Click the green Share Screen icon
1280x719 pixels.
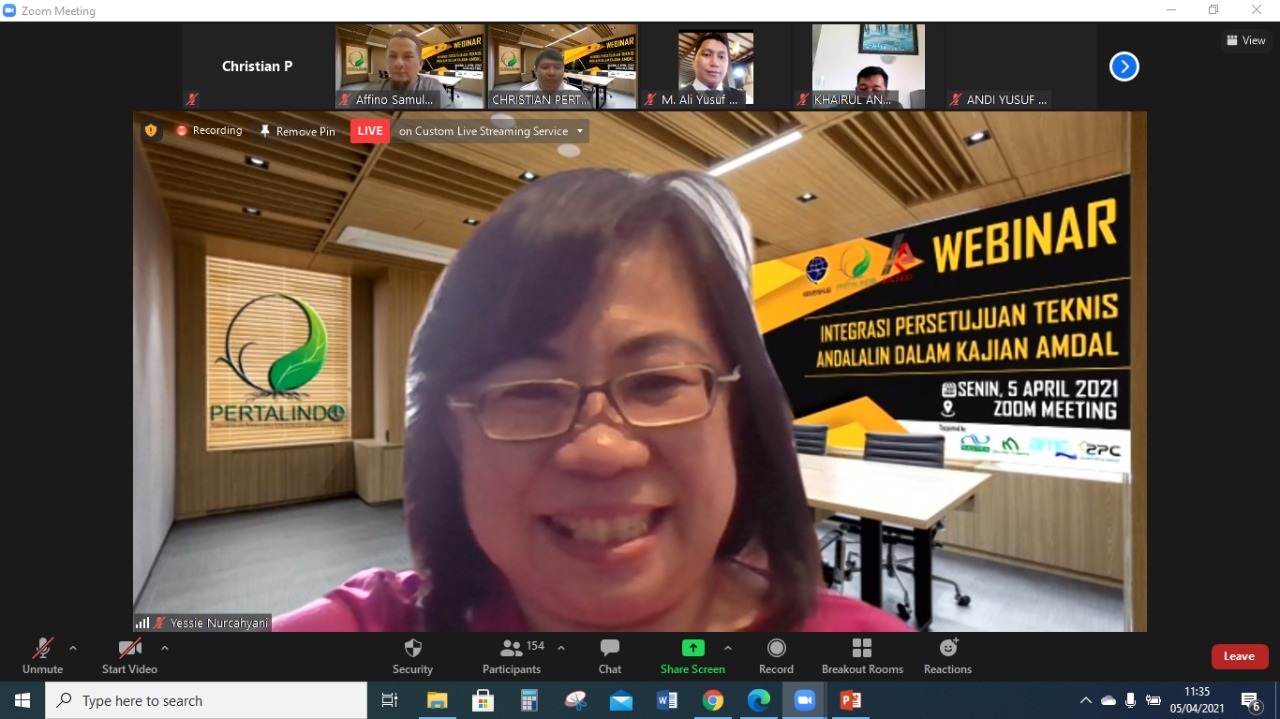[692, 648]
